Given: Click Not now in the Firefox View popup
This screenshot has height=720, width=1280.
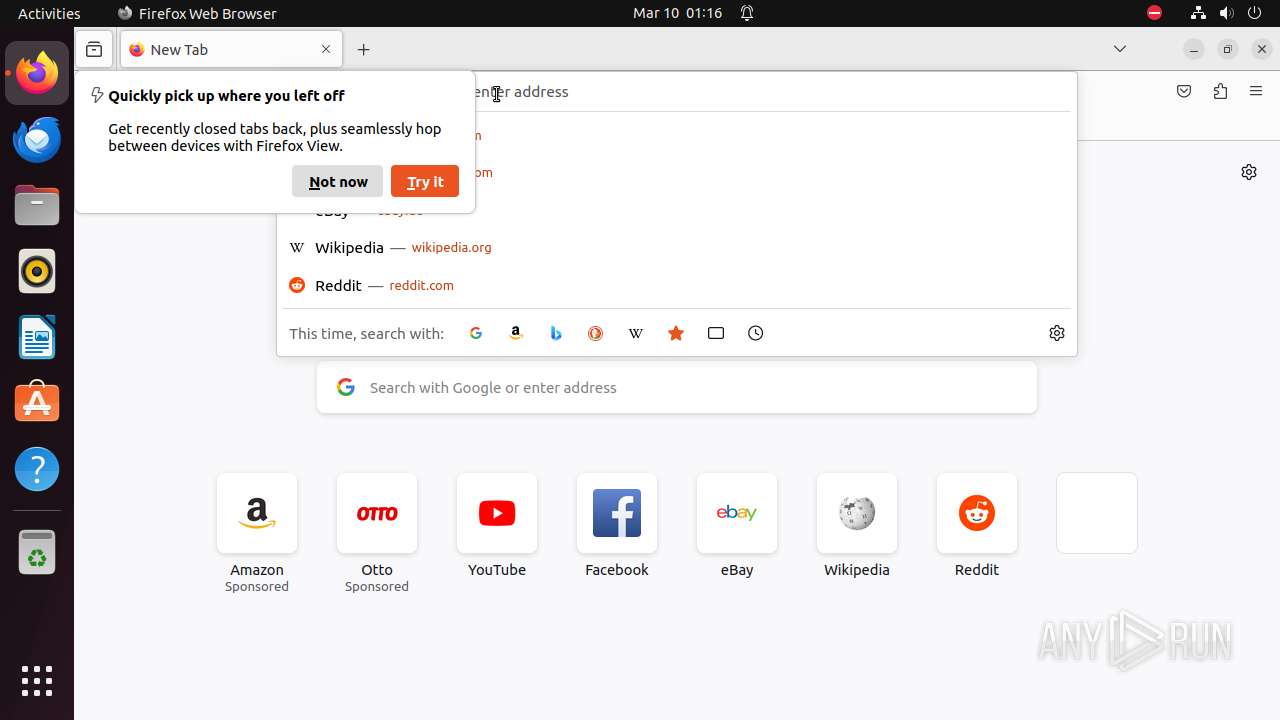Looking at the screenshot, I should point(338,181).
